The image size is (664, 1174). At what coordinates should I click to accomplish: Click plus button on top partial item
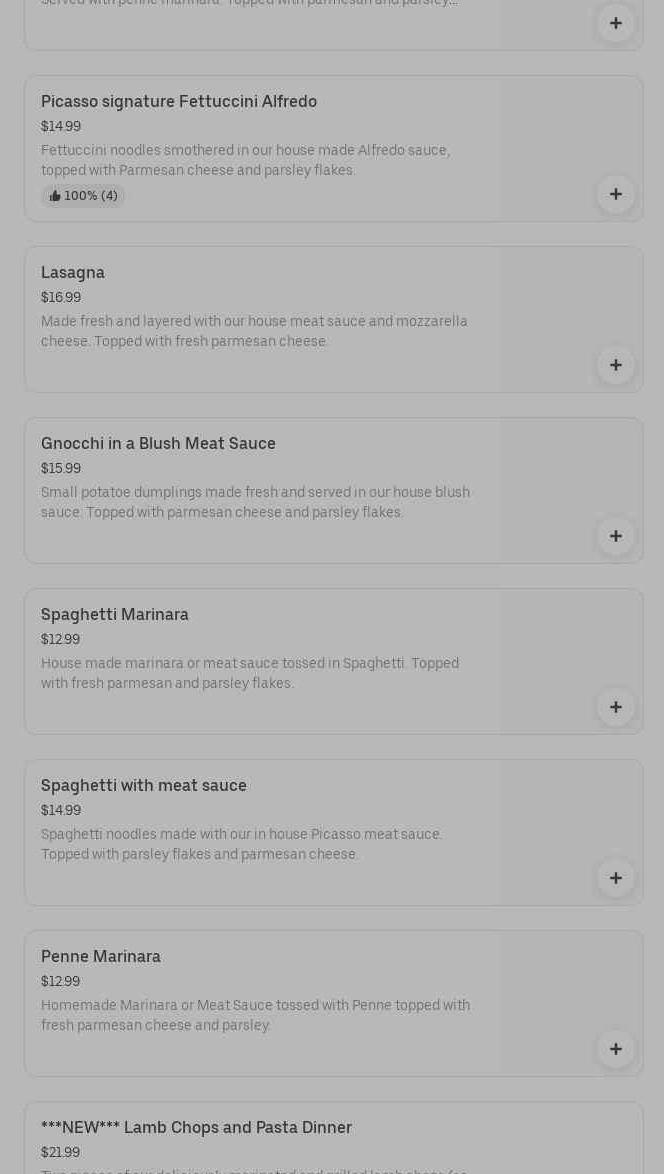pos(615,23)
